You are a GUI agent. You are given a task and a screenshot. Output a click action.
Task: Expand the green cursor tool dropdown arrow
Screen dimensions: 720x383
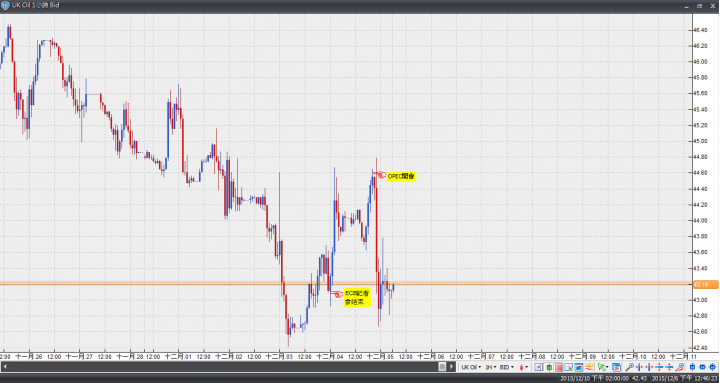(607, 367)
